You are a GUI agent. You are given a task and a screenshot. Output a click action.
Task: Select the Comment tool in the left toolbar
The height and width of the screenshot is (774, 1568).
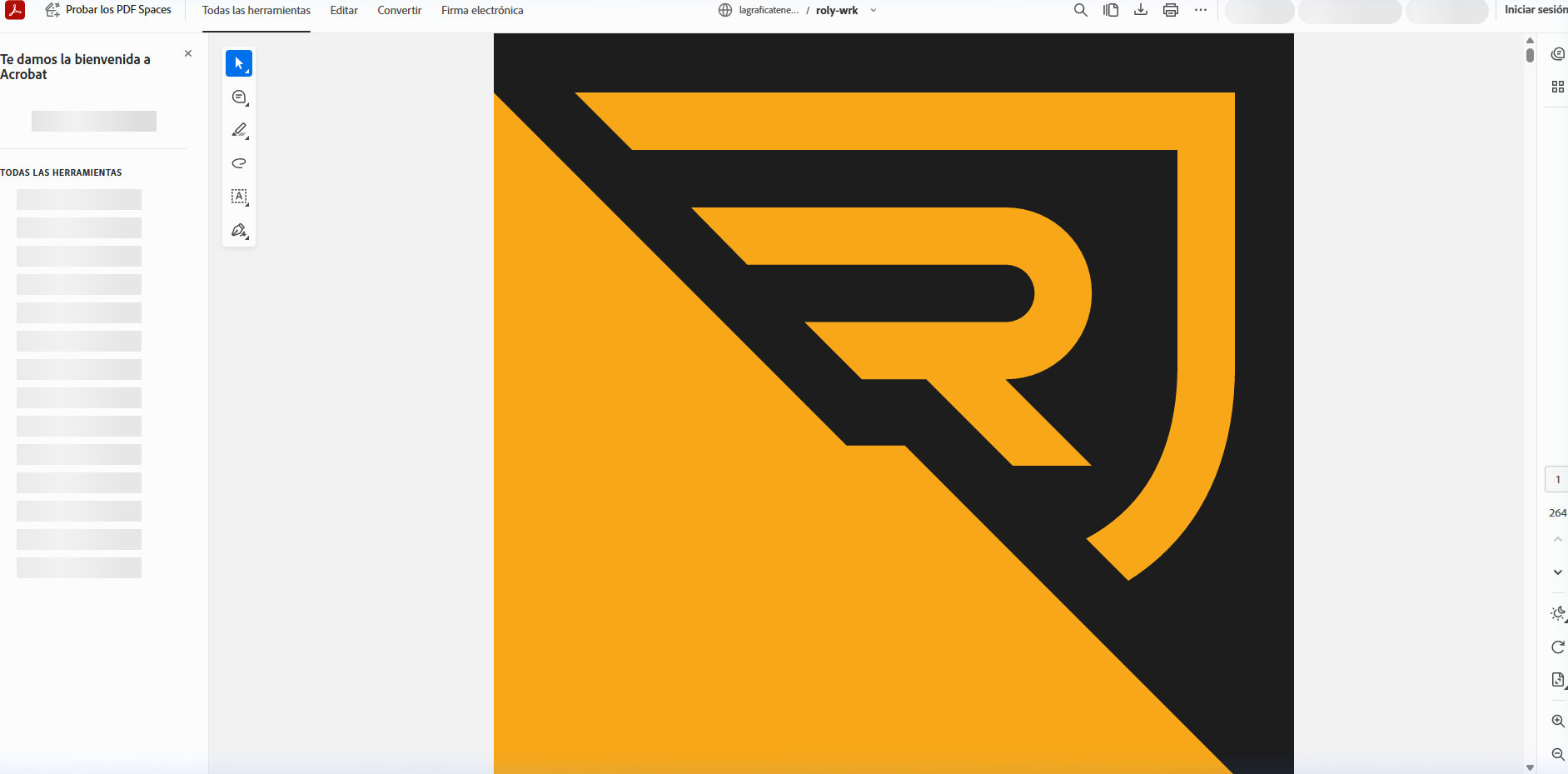(239, 97)
